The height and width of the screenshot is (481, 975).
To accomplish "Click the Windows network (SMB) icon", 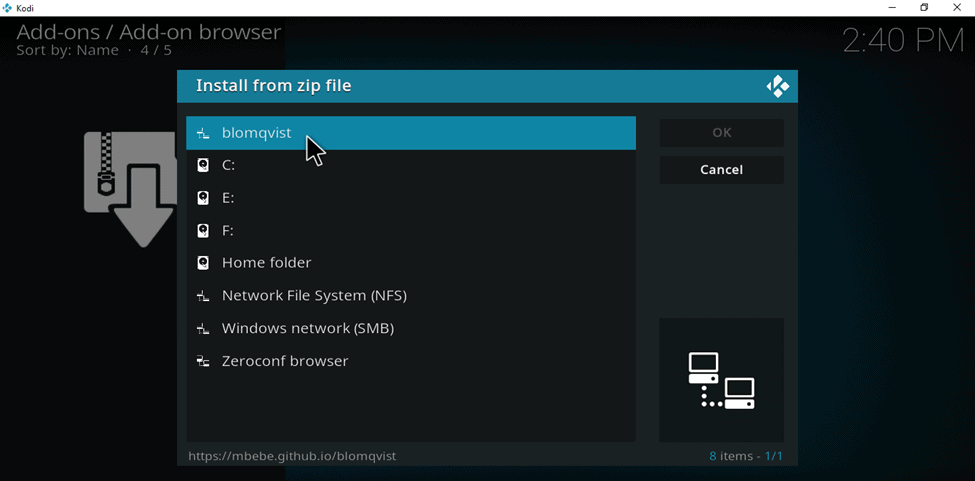I will point(203,328).
